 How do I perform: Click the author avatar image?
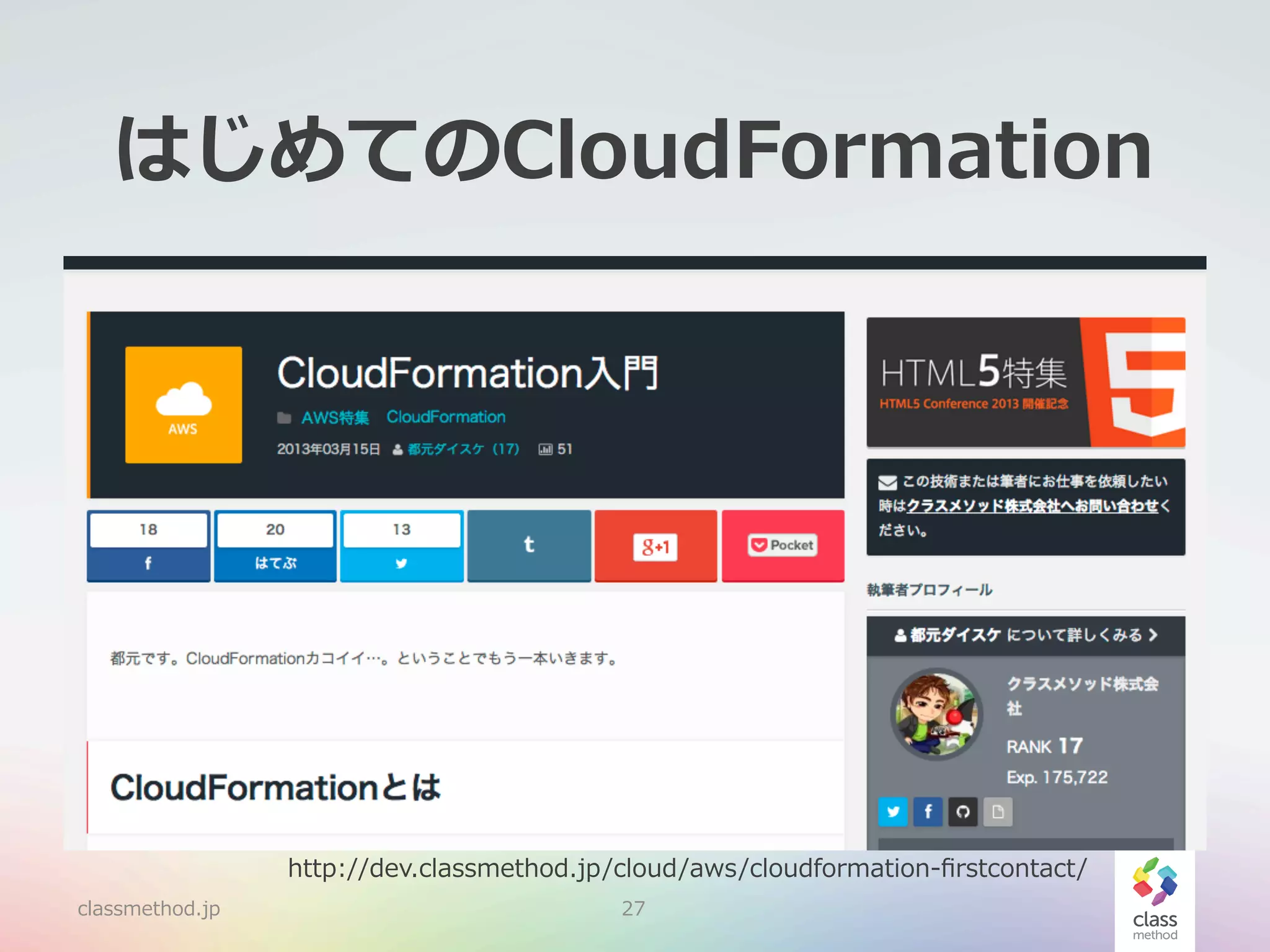click(x=937, y=714)
